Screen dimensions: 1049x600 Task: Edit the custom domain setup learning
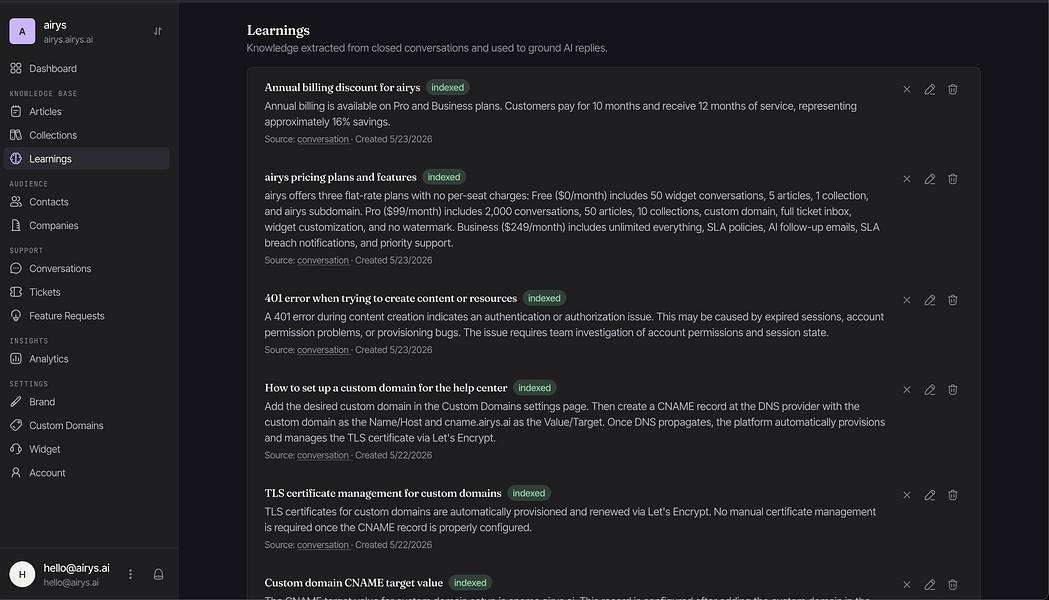click(930, 390)
